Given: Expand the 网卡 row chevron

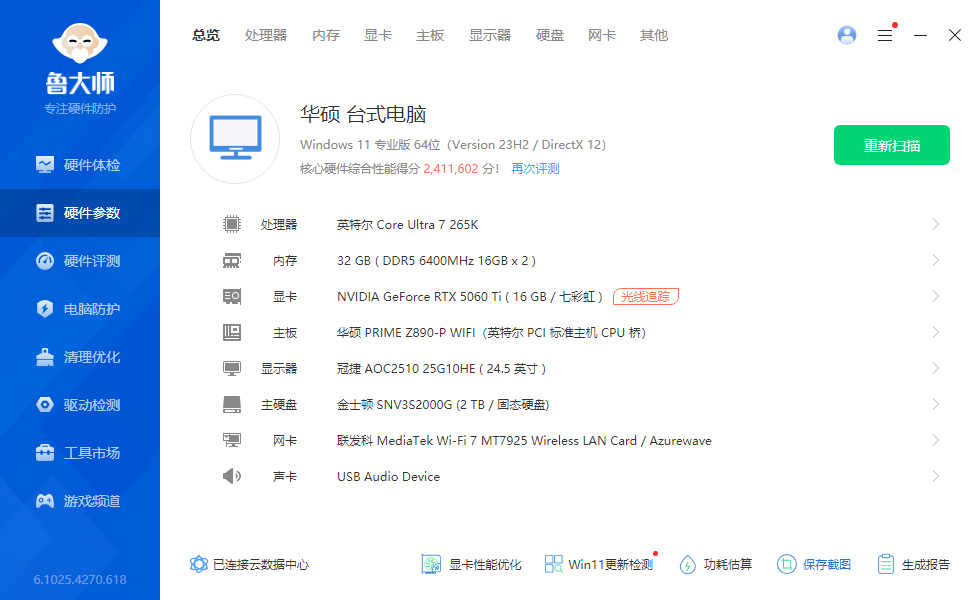Looking at the screenshot, I should 936,441.
